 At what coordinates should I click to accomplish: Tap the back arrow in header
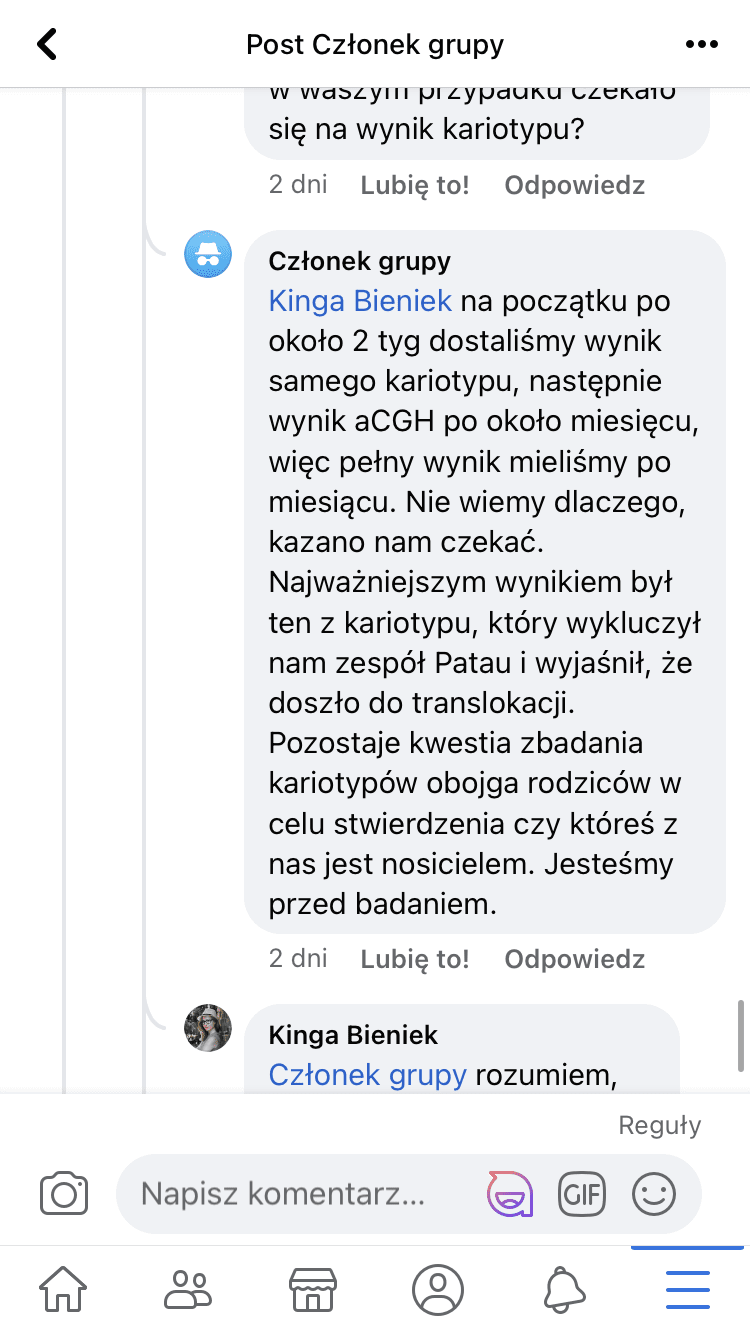[x=47, y=44]
